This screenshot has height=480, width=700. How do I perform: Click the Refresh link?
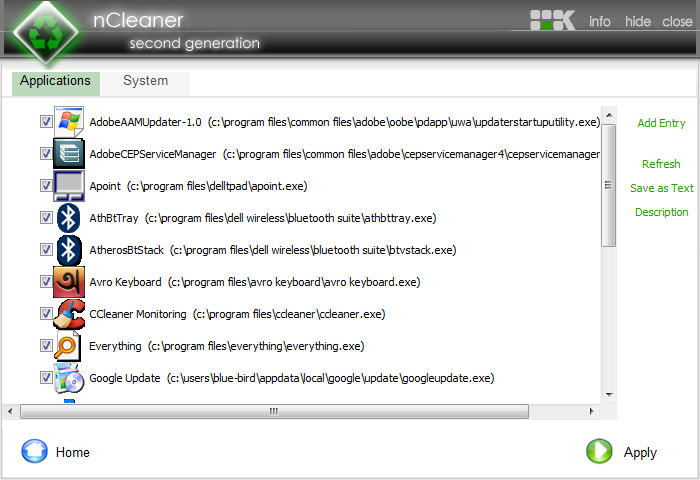(661, 164)
